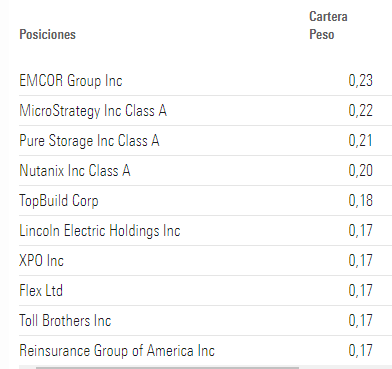Click the 0,17 weight for Toll Brothers
This screenshot has height=369, width=392.
[x=360, y=321]
